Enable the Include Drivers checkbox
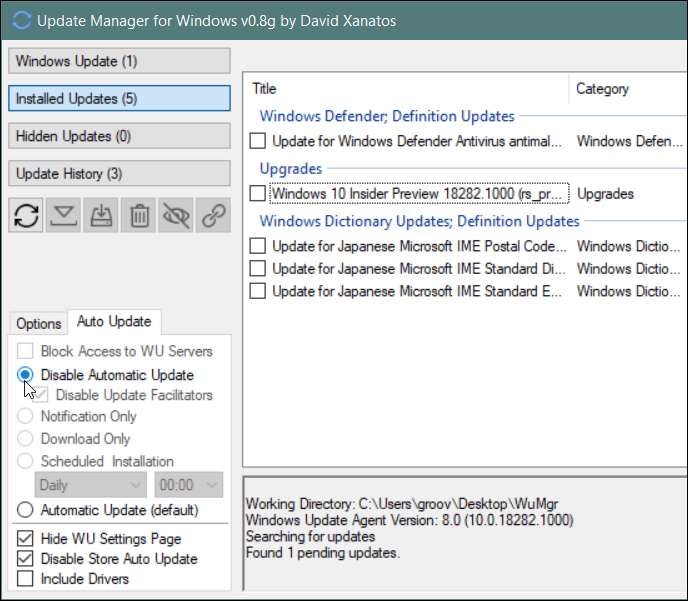The height and width of the screenshot is (601, 688). (25, 579)
